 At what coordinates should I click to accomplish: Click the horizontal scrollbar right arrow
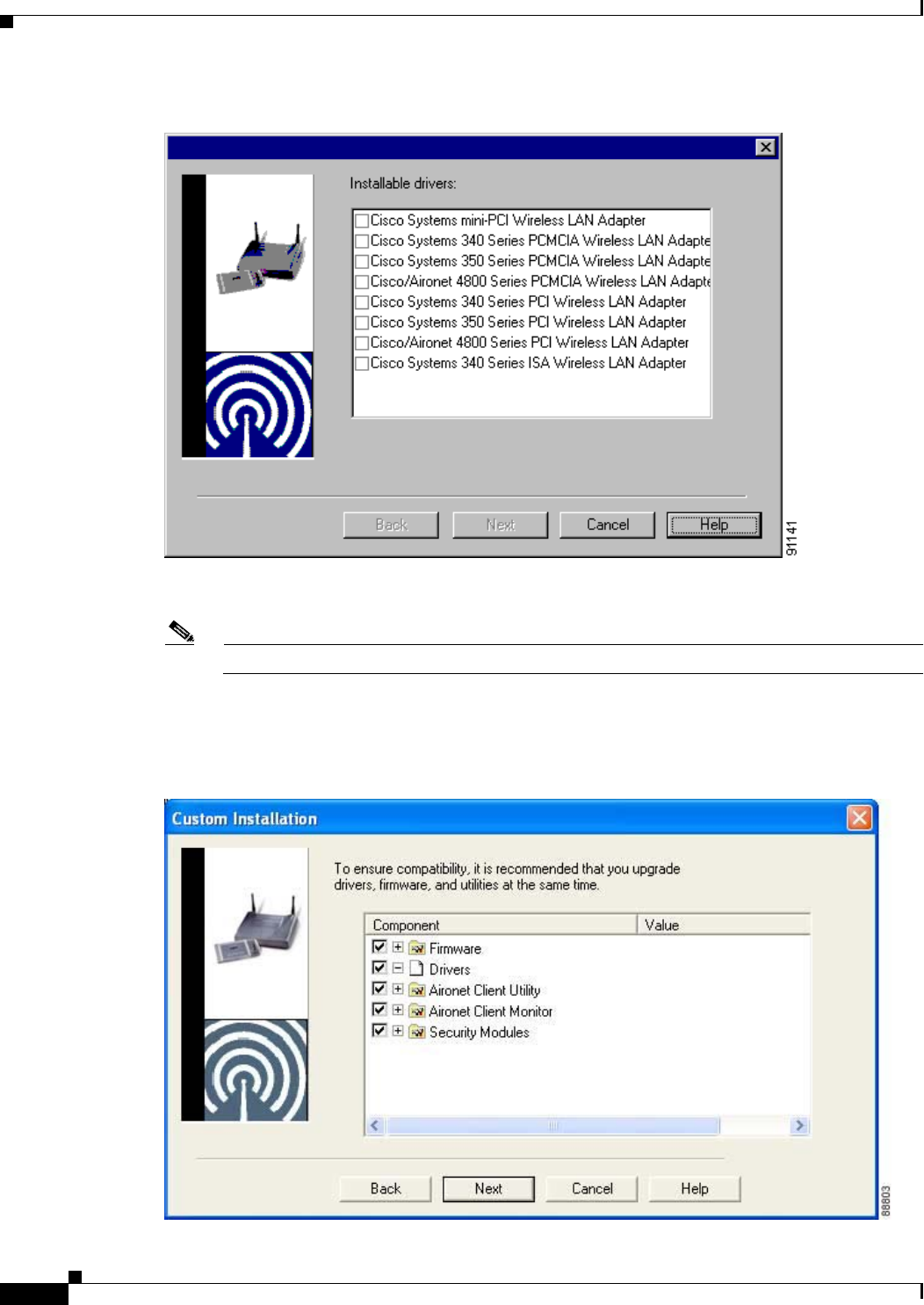coord(798,1125)
